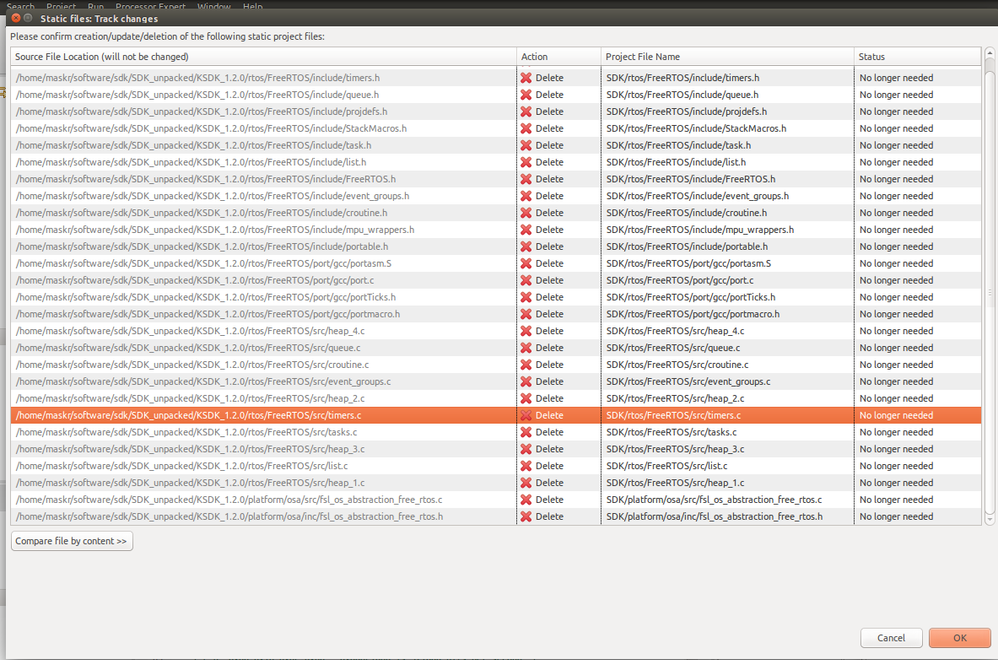The image size is (998, 660).
Task: Open the Processor Expert menu
Action: point(150,6)
